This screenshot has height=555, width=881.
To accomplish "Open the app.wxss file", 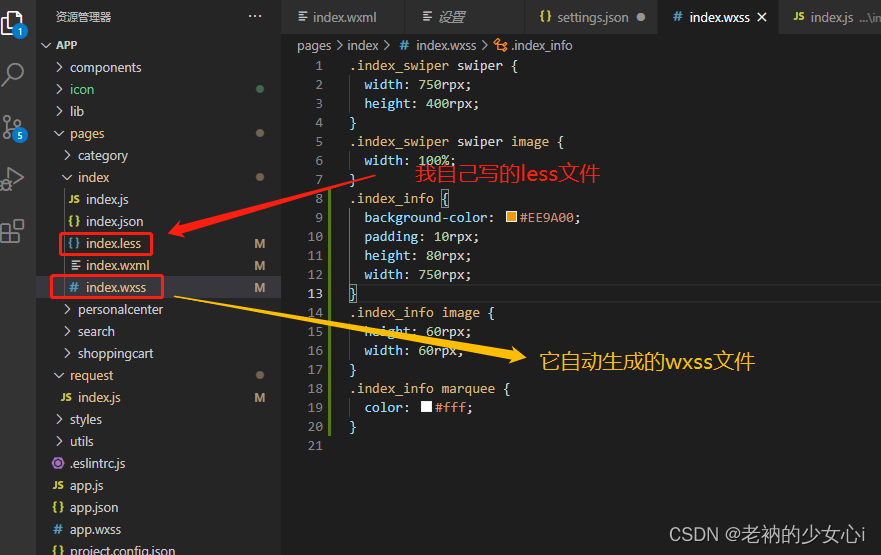I will click(96, 529).
